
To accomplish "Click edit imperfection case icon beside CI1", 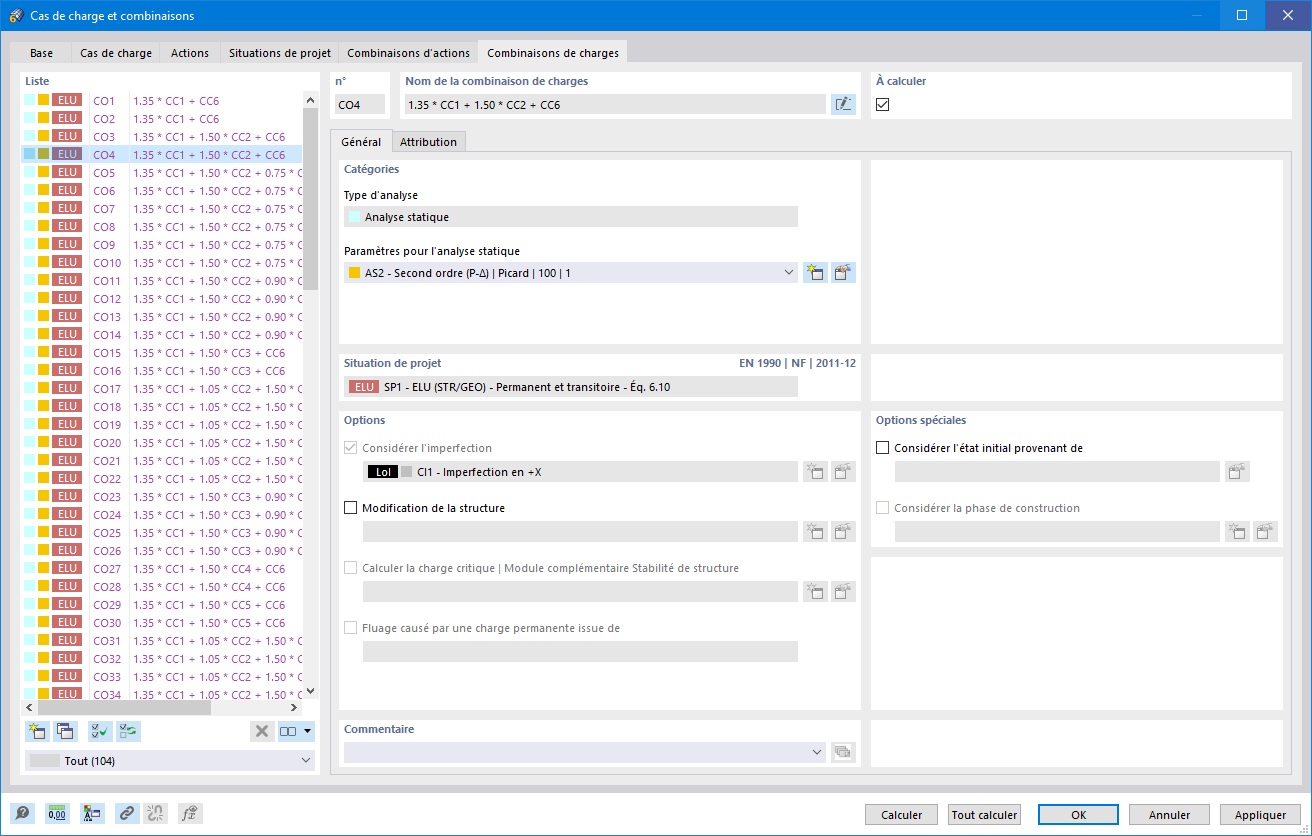I will (844, 472).
